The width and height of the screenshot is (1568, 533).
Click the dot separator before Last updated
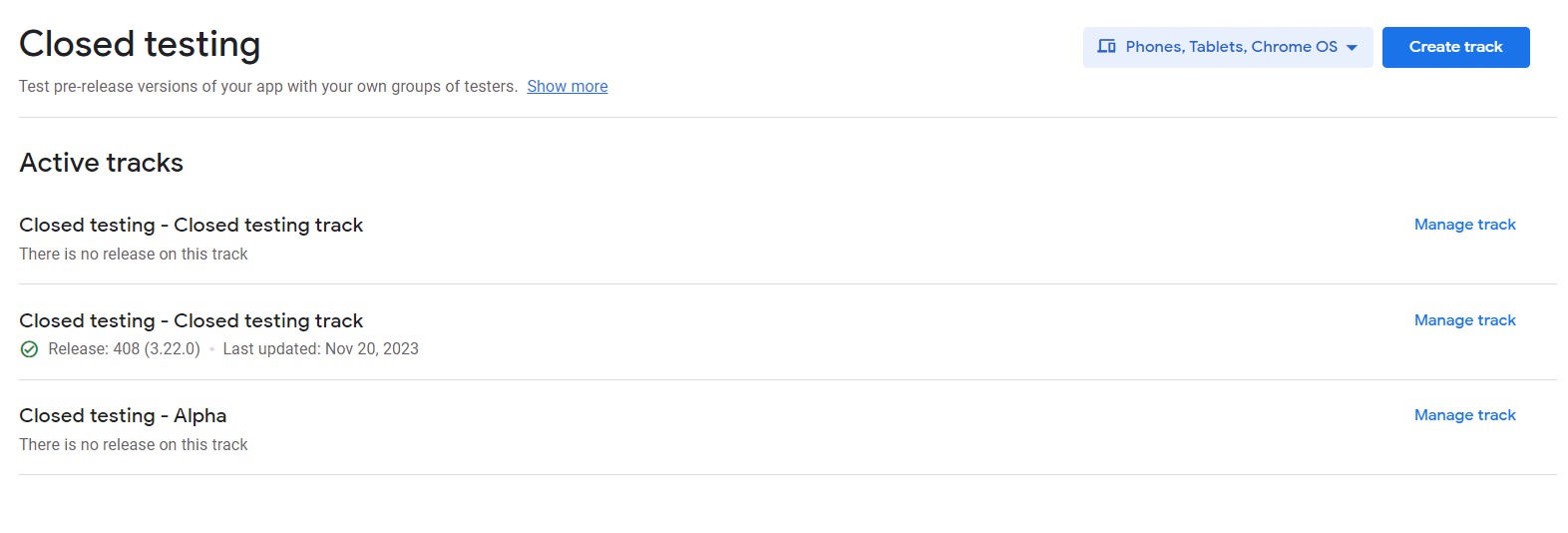pyautogui.click(x=211, y=349)
